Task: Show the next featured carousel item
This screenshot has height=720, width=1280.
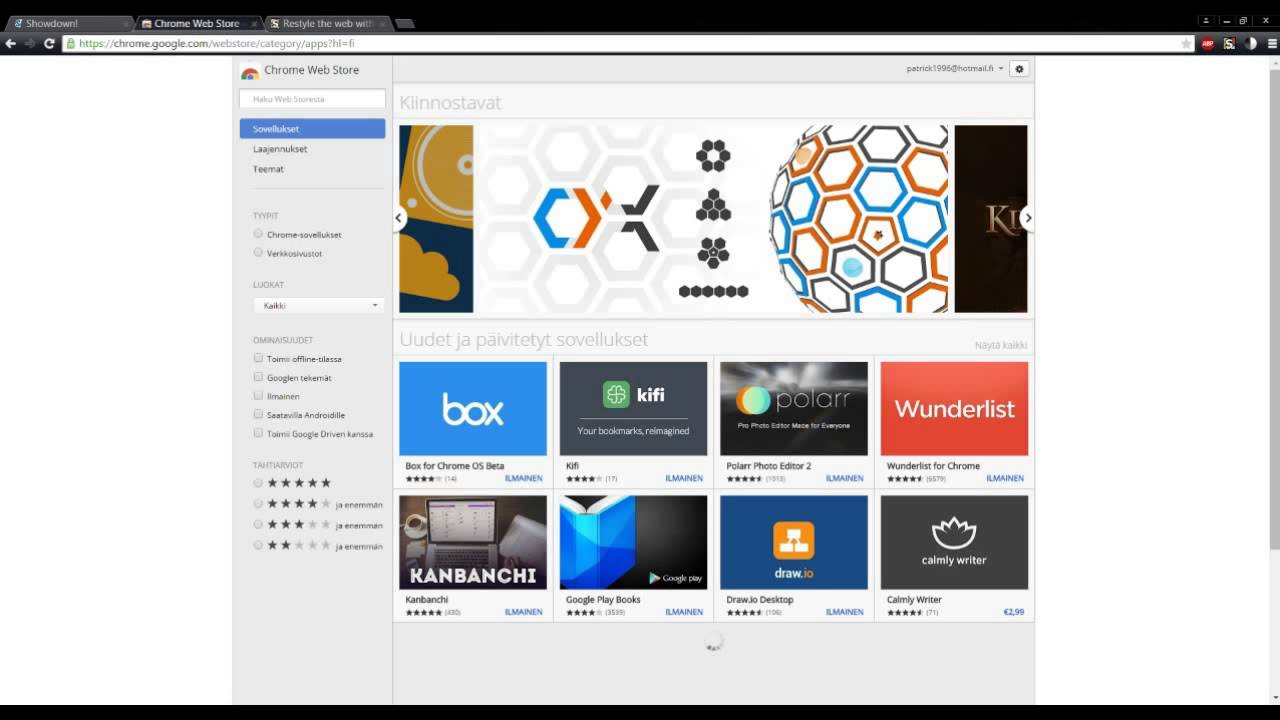Action: [x=1028, y=218]
